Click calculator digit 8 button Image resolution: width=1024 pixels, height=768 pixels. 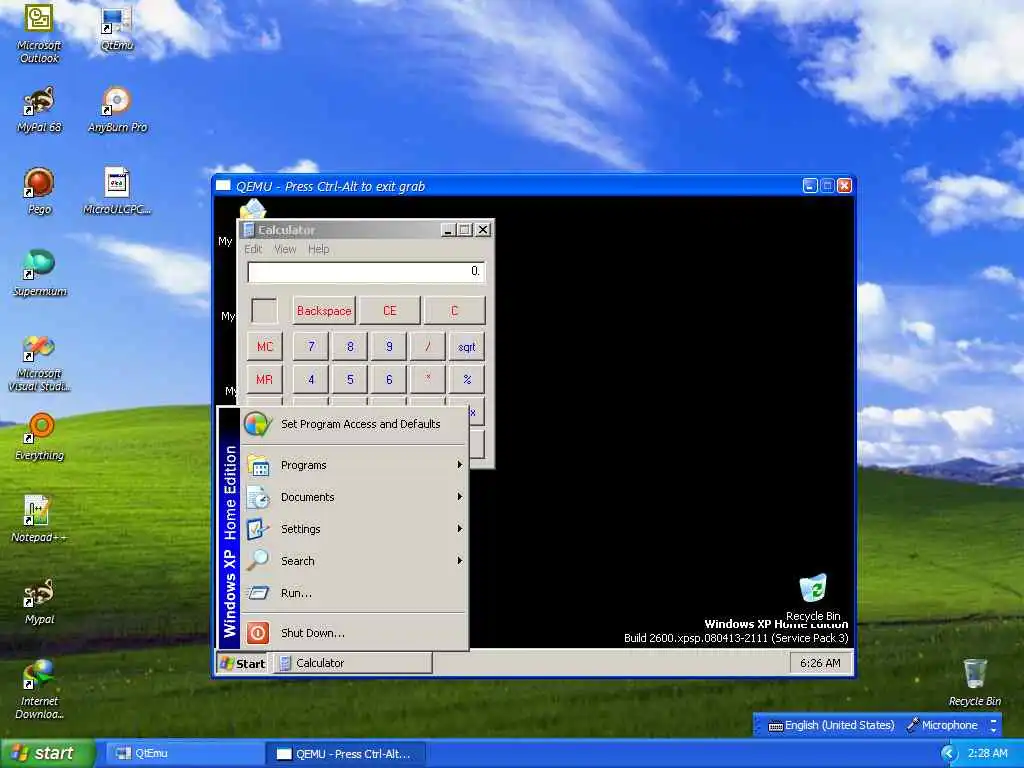[350, 347]
